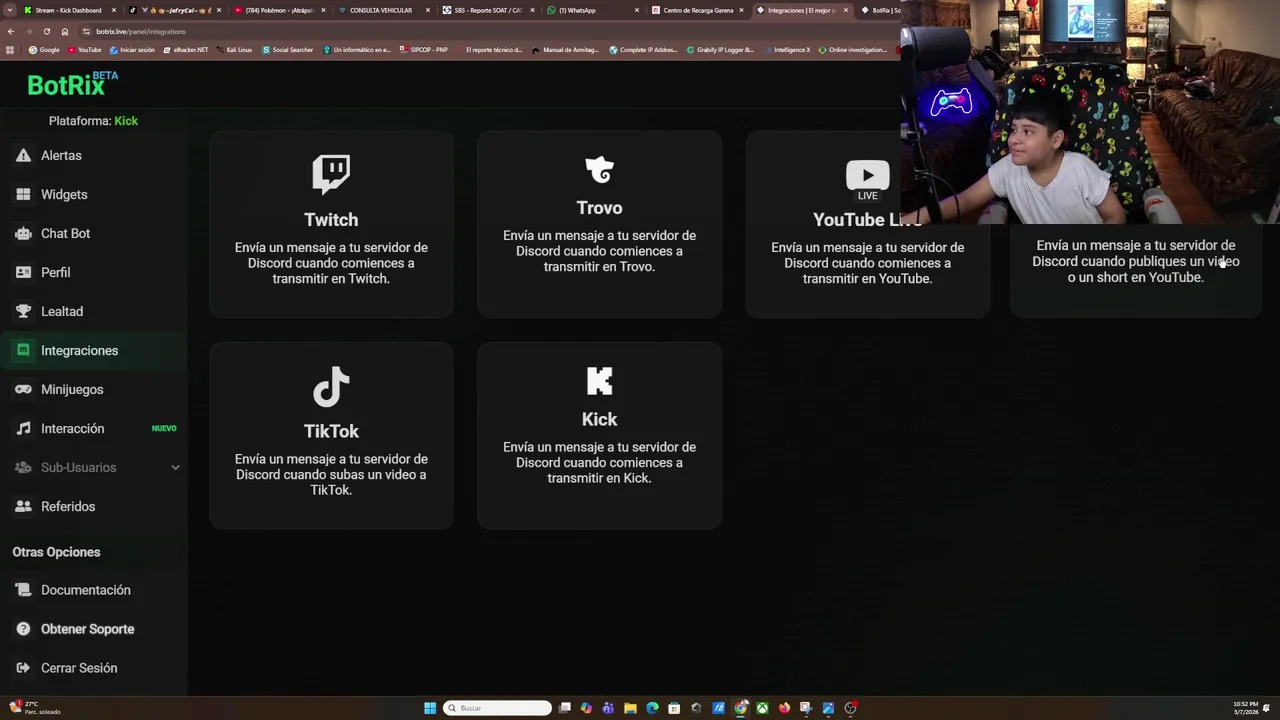Go back with the browser back arrow

(x=10, y=31)
